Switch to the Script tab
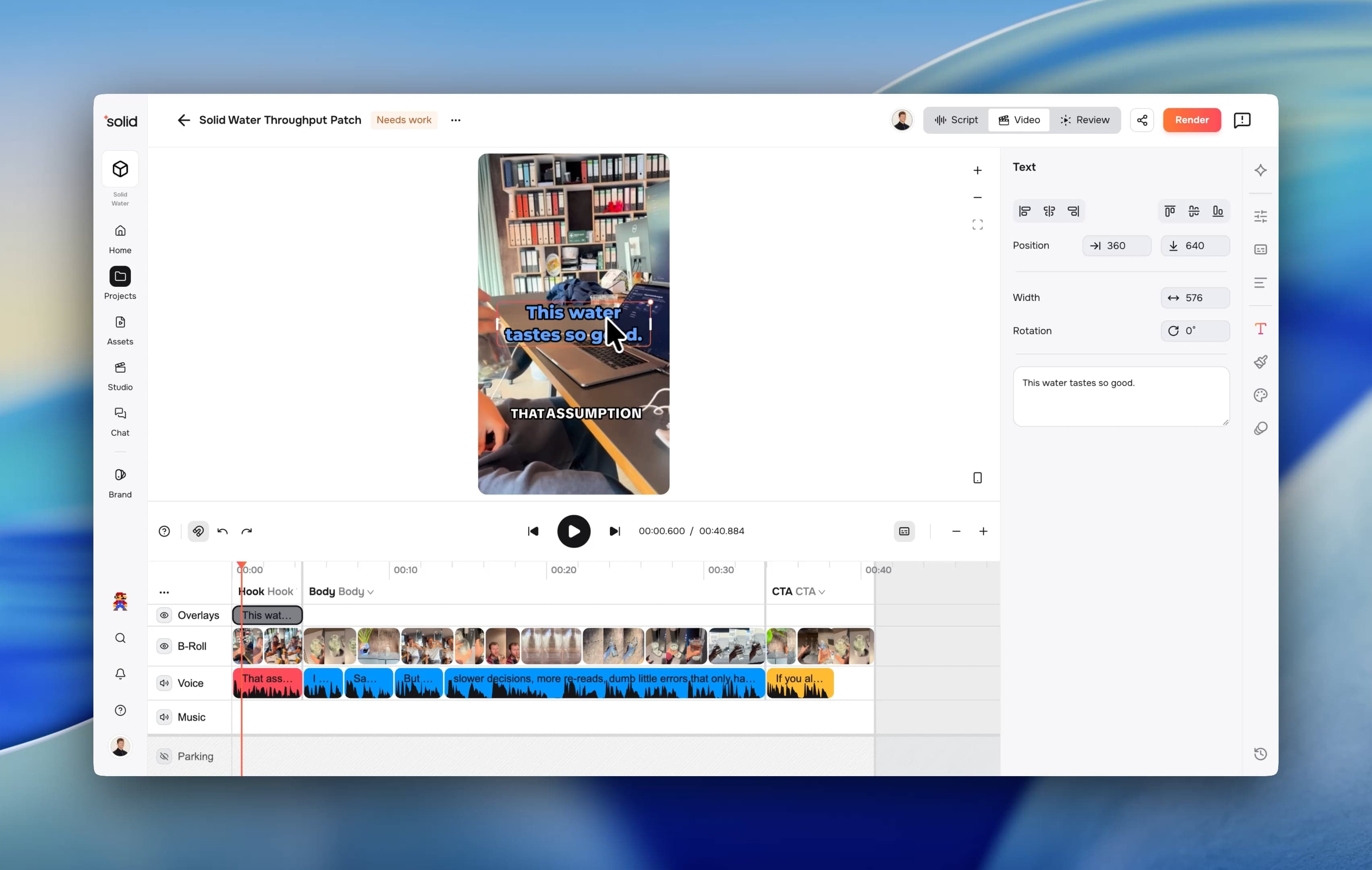Viewport: 1372px width, 870px height. coord(957,120)
